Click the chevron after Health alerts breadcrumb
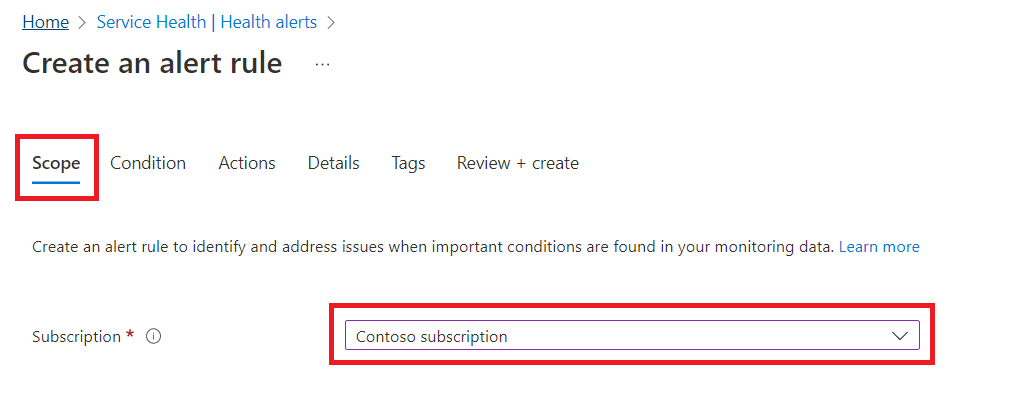The image size is (1034, 406). pyautogui.click(x=331, y=22)
